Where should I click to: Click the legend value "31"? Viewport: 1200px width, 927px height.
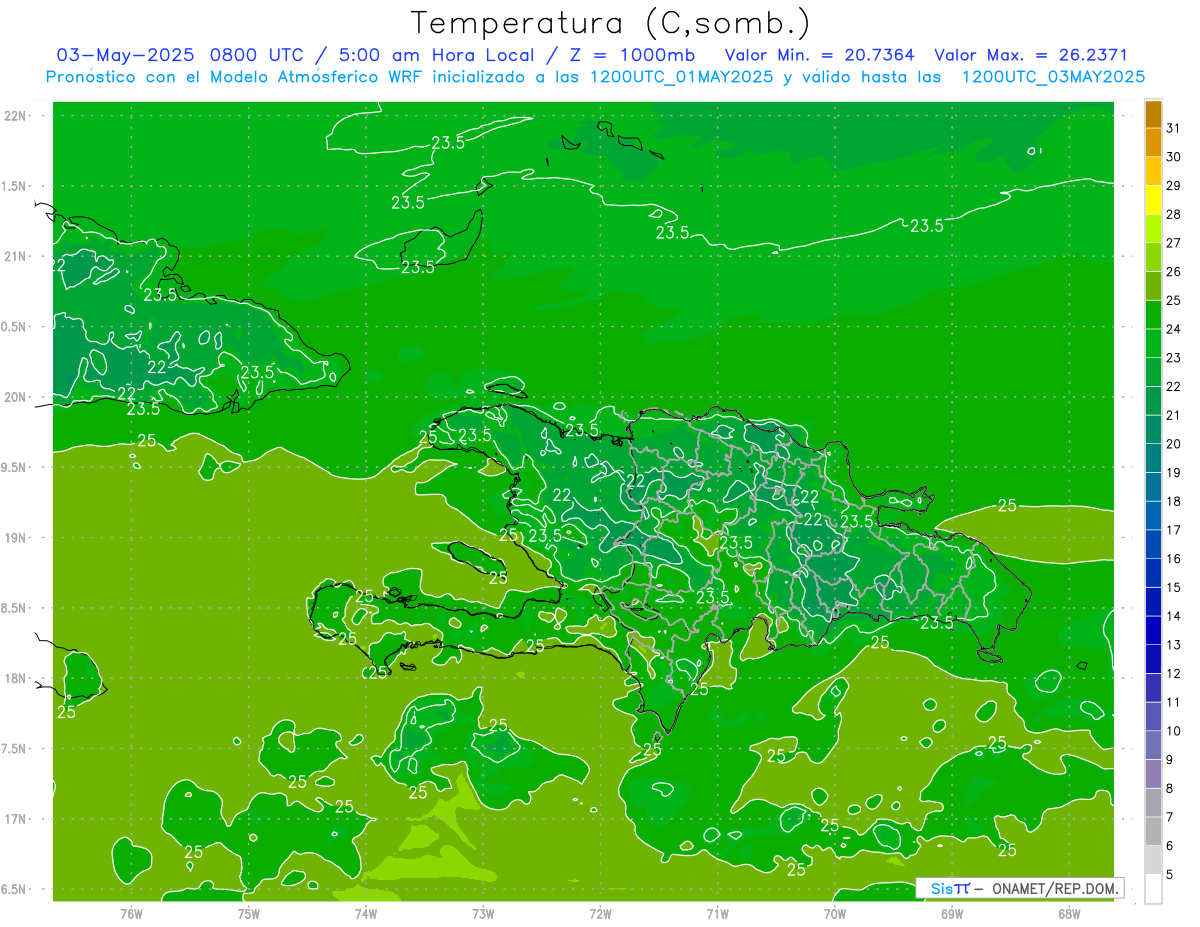pyautogui.click(x=1174, y=128)
